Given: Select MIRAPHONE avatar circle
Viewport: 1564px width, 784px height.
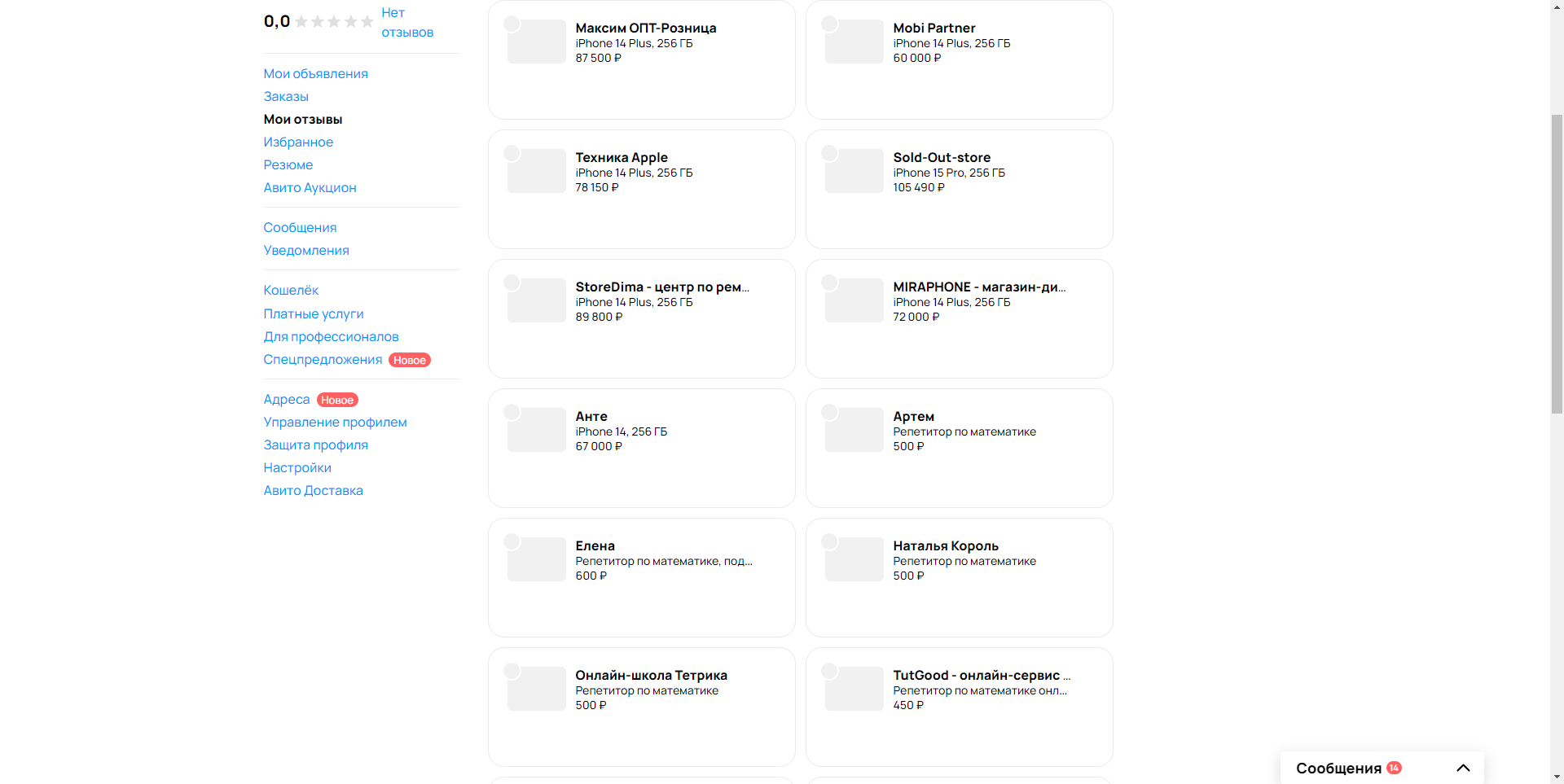Looking at the screenshot, I should (x=829, y=283).
